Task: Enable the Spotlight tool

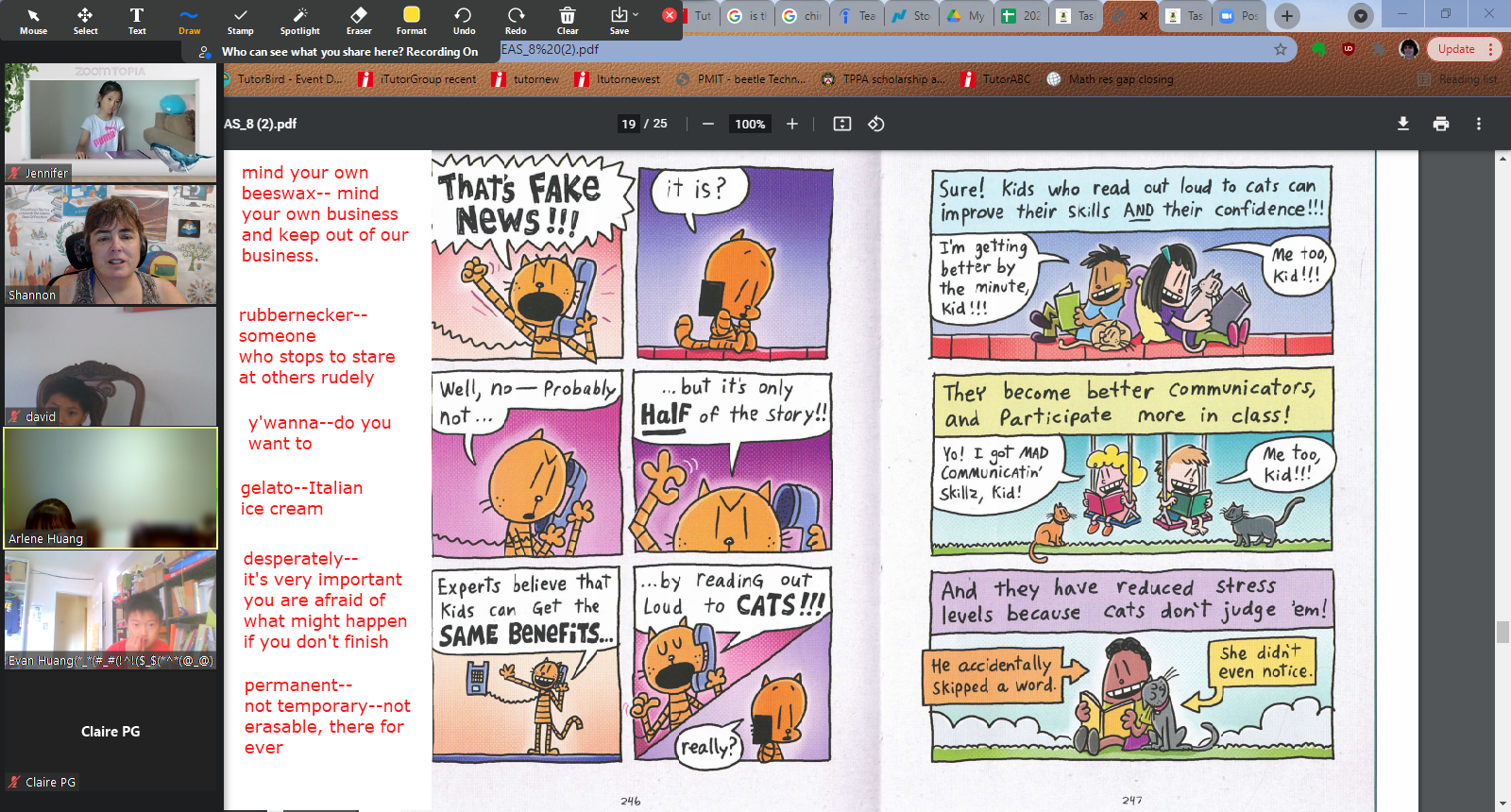Action: tap(300, 21)
